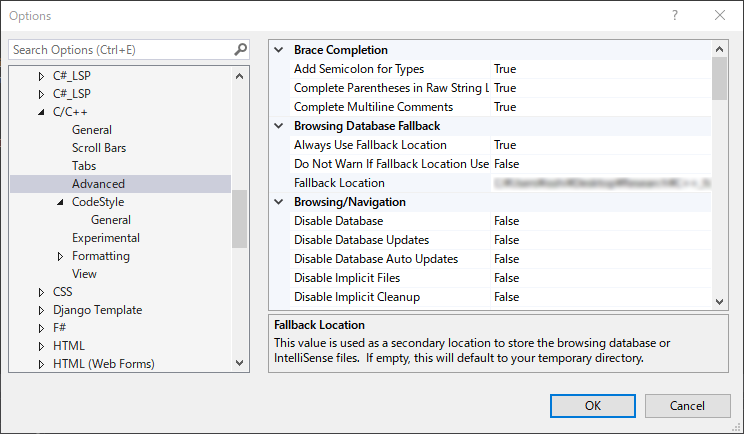Select Tabs under C/C++
Viewport: 744px width, 434px height.
point(84,166)
